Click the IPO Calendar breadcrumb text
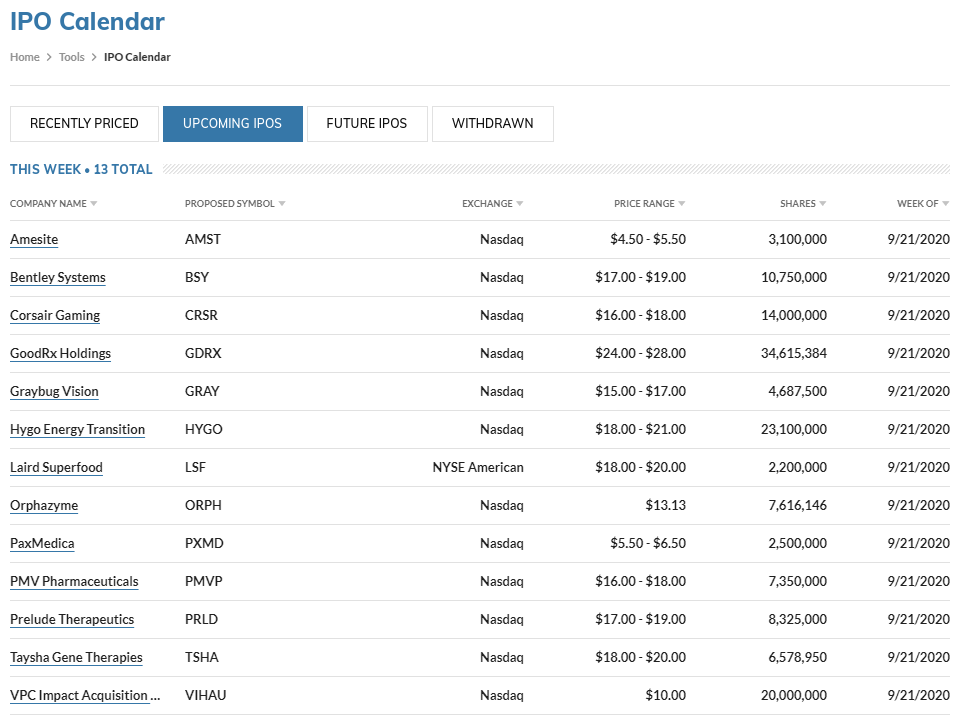 137,57
